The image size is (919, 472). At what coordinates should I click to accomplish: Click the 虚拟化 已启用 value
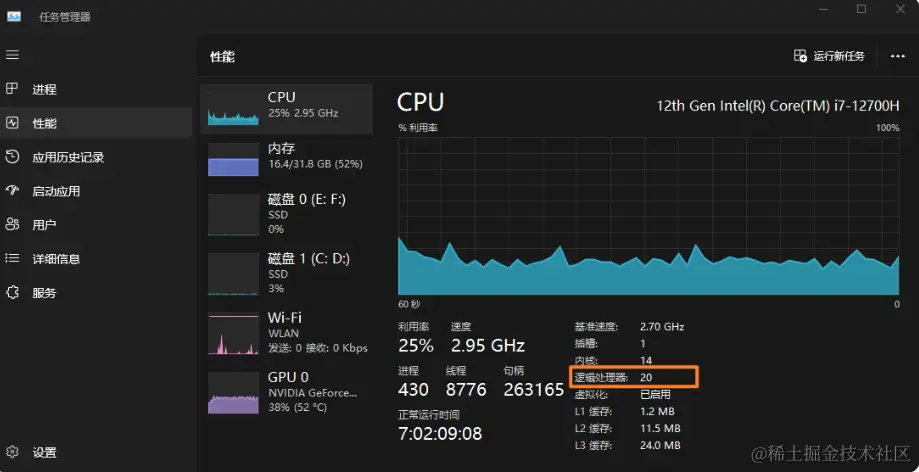655,395
